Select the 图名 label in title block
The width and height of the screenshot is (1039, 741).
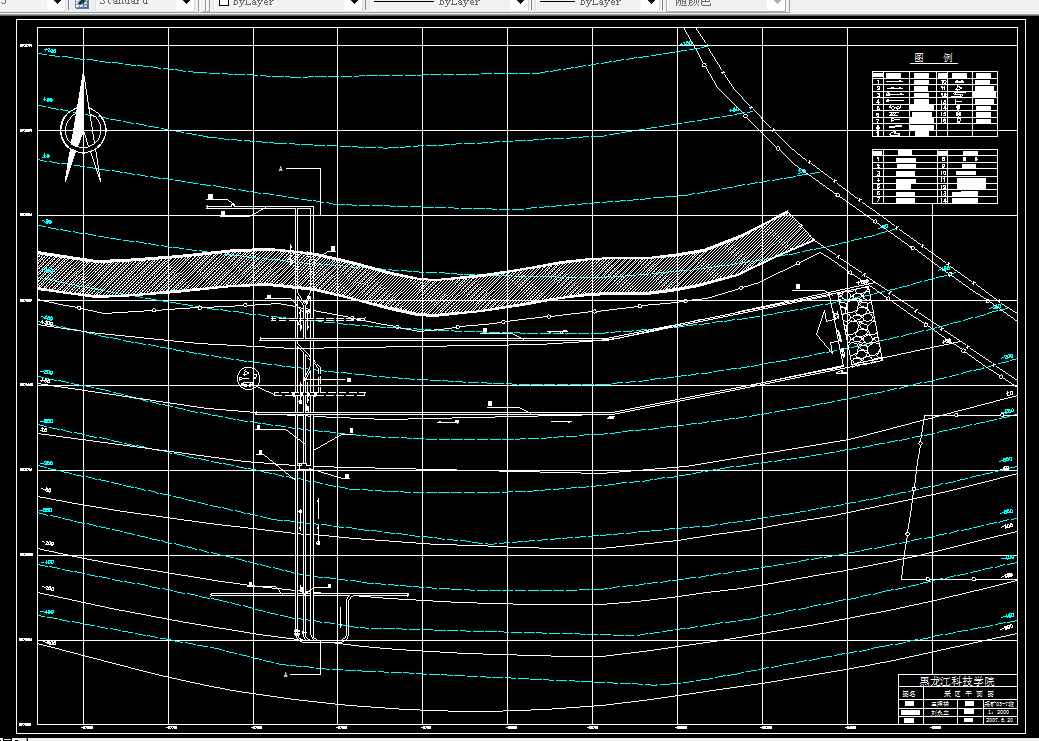pyautogui.click(x=909, y=693)
